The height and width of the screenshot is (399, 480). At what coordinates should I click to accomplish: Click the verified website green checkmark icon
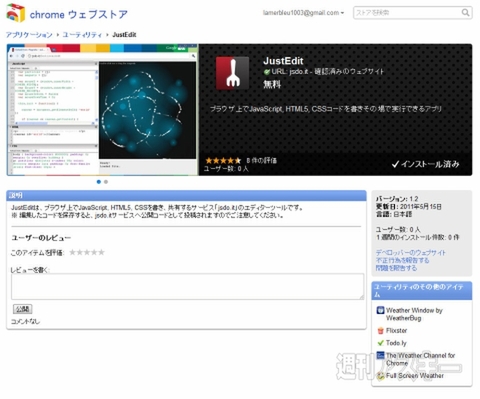tap(267, 72)
